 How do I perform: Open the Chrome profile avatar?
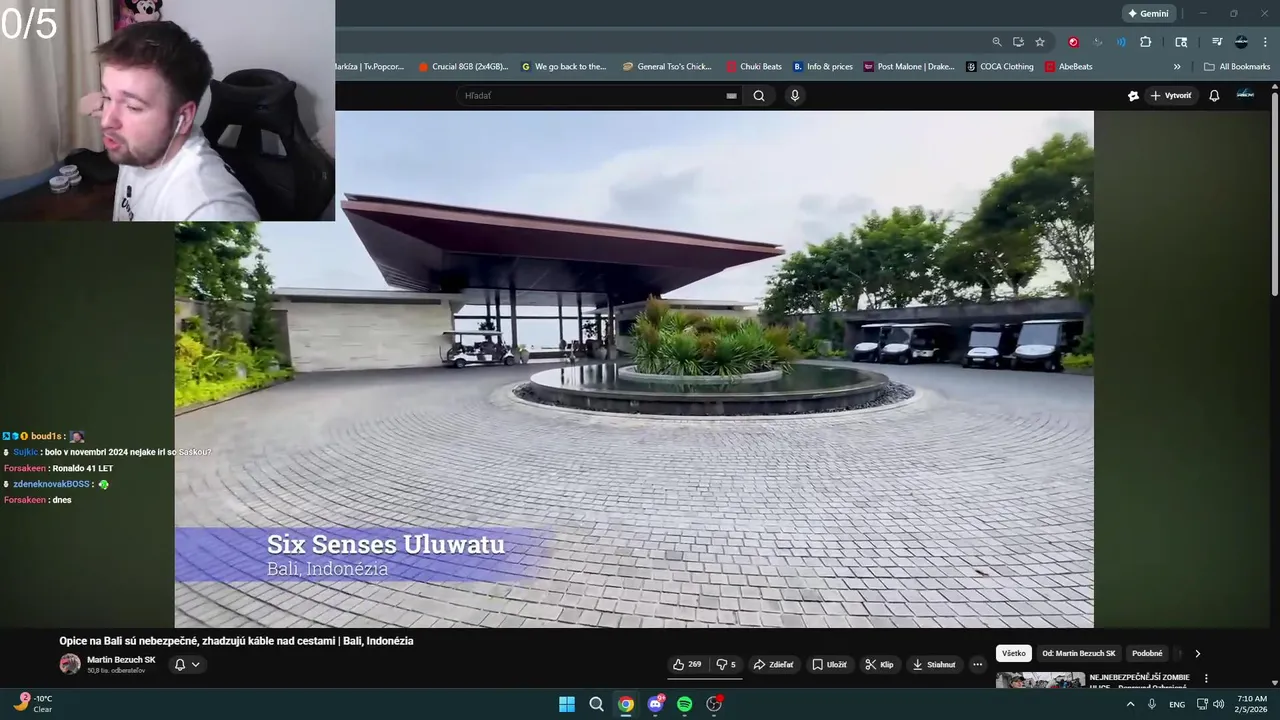click(1241, 42)
